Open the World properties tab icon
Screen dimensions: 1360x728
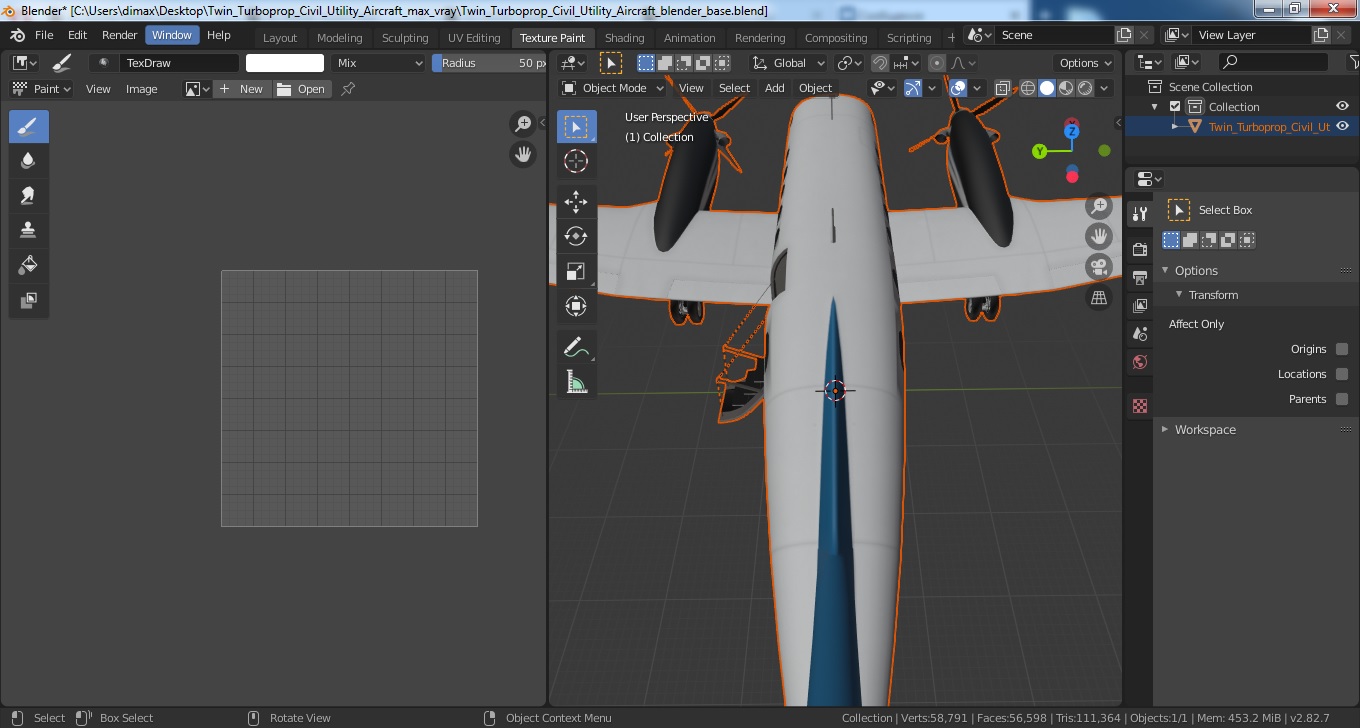(x=1139, y=362)
